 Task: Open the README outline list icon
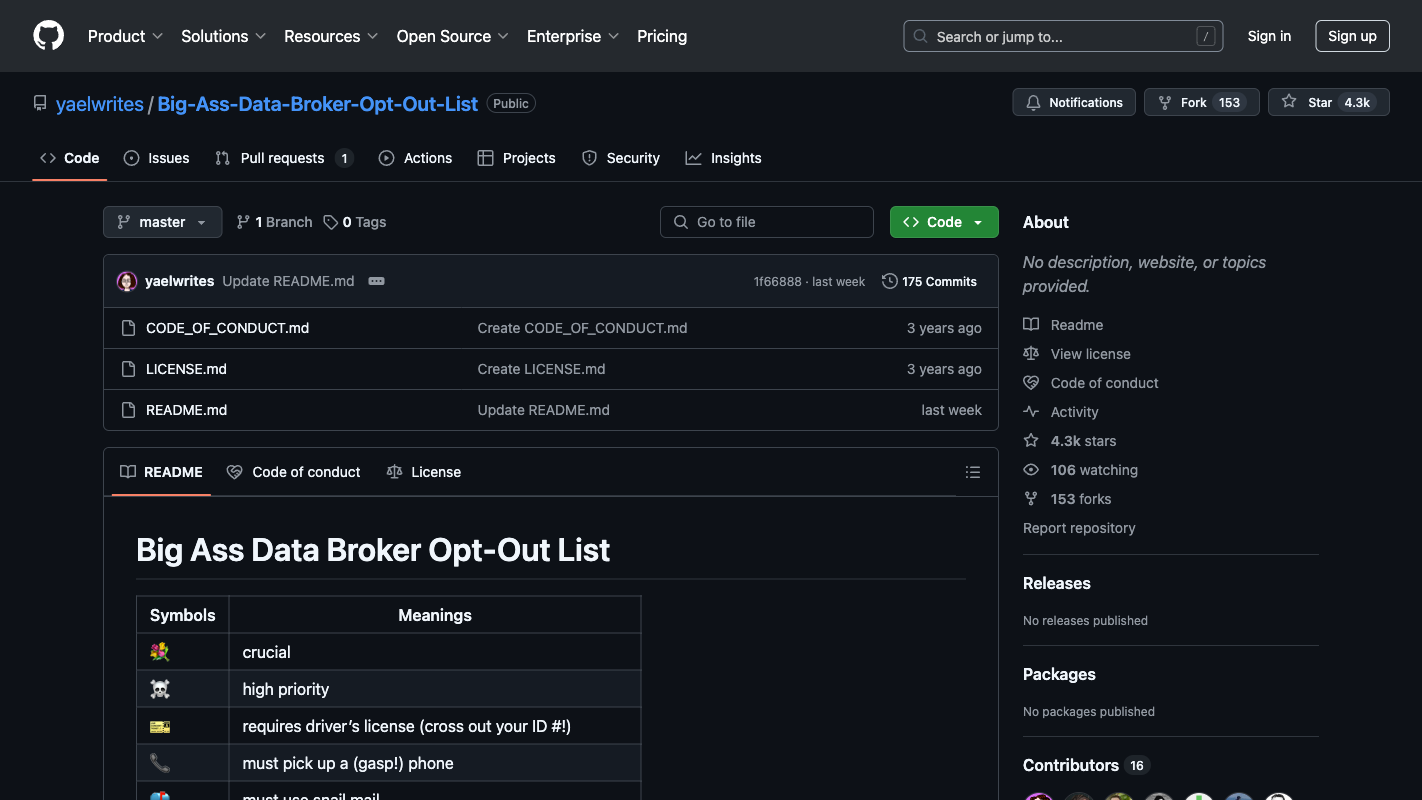[973, 472]
